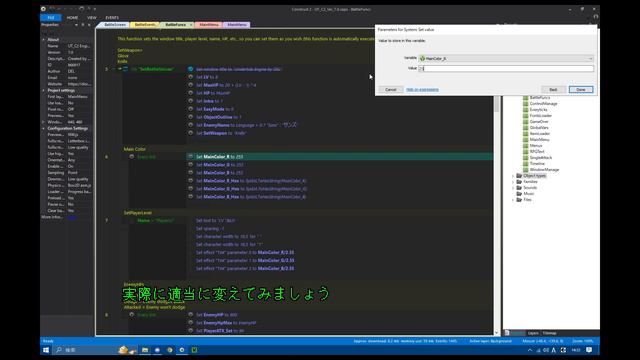The width and height of the screenshot is (640, 360).
Task: Close the Properties panel
Action: point(89,25)
